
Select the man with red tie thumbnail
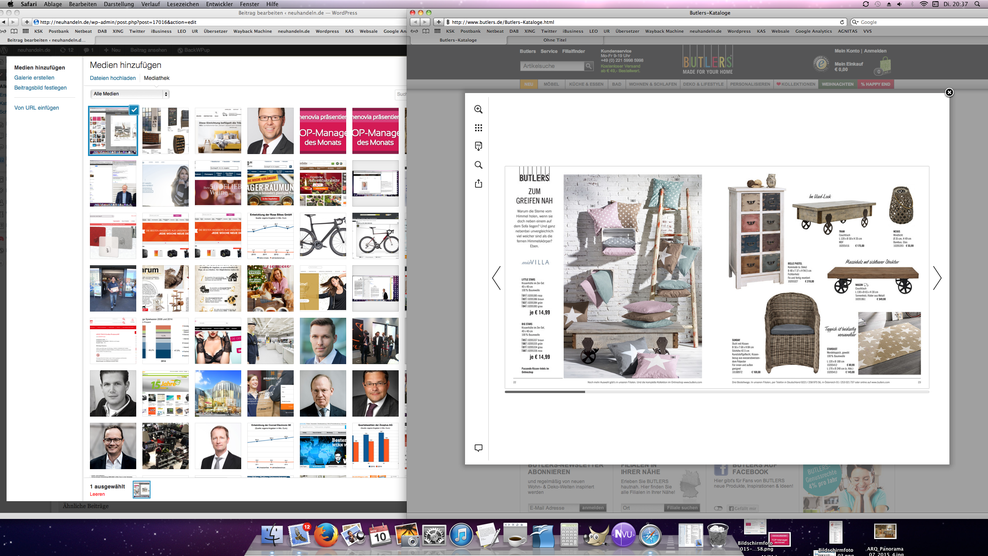click(270, 130)
